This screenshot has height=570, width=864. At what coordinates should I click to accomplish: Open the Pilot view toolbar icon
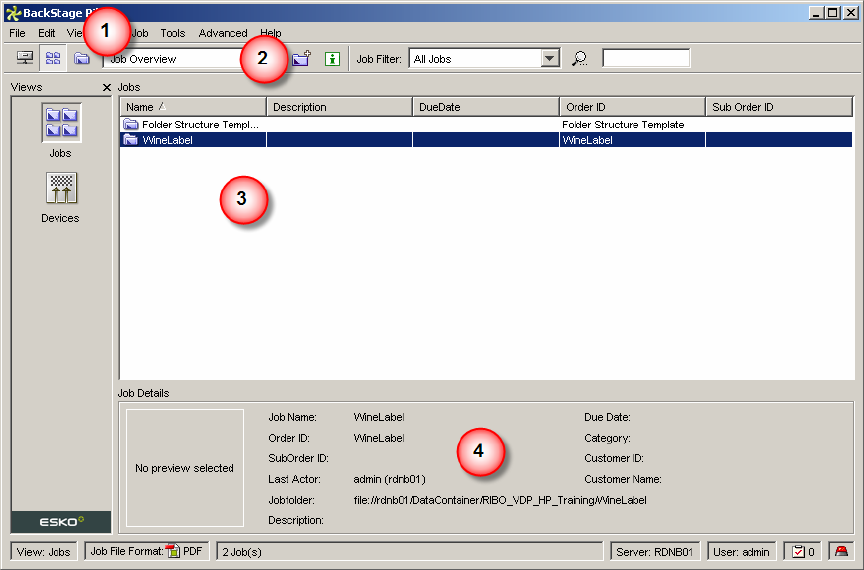click(25, 58)
